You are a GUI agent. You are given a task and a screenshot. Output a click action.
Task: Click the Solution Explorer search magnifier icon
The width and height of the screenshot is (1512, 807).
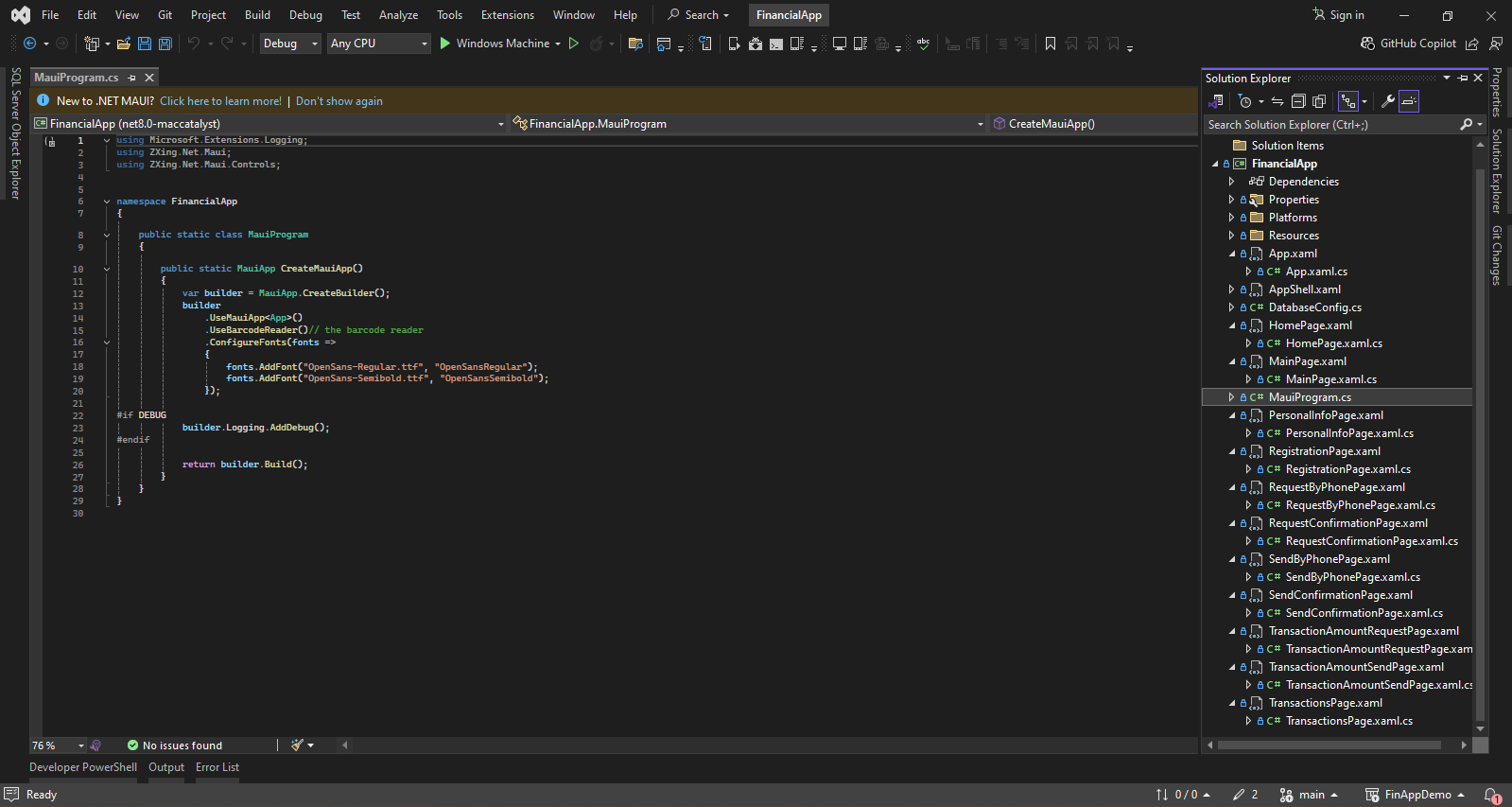1467,125
